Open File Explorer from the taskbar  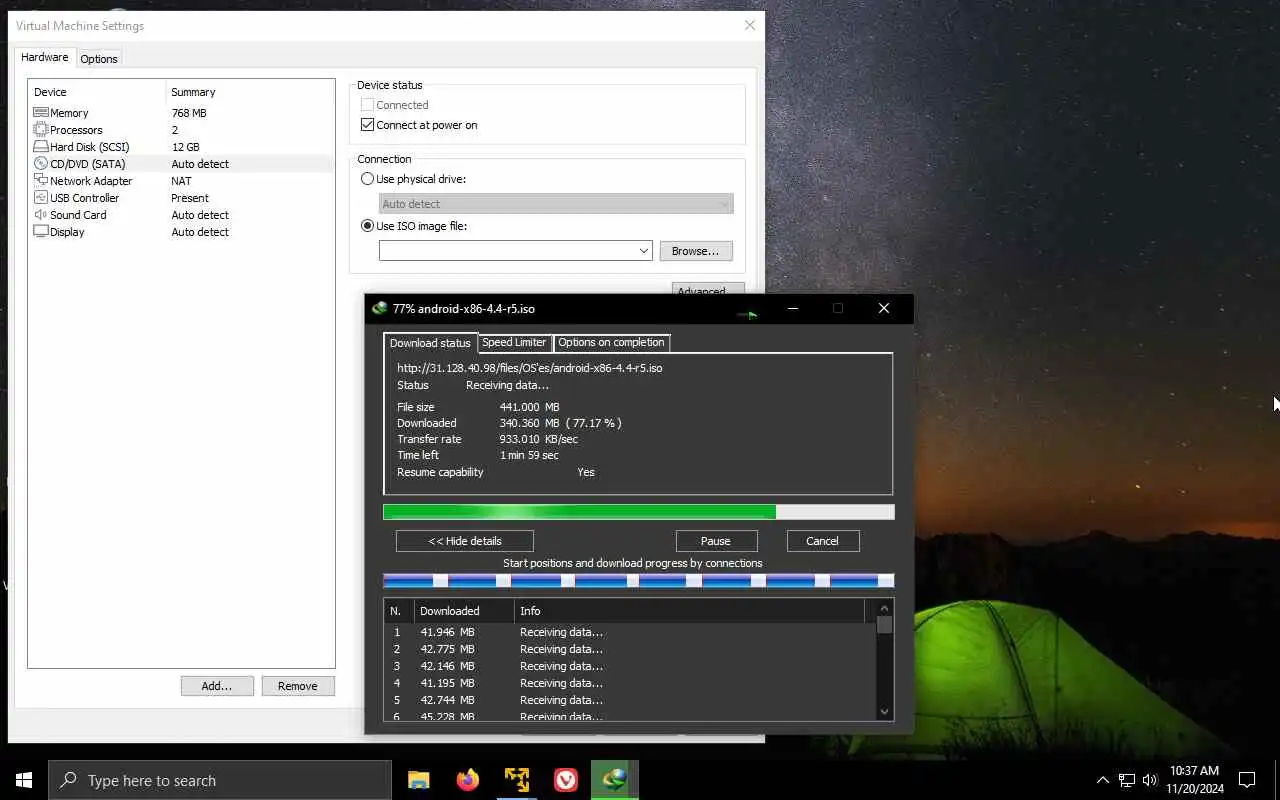click(x=418, y=780)
